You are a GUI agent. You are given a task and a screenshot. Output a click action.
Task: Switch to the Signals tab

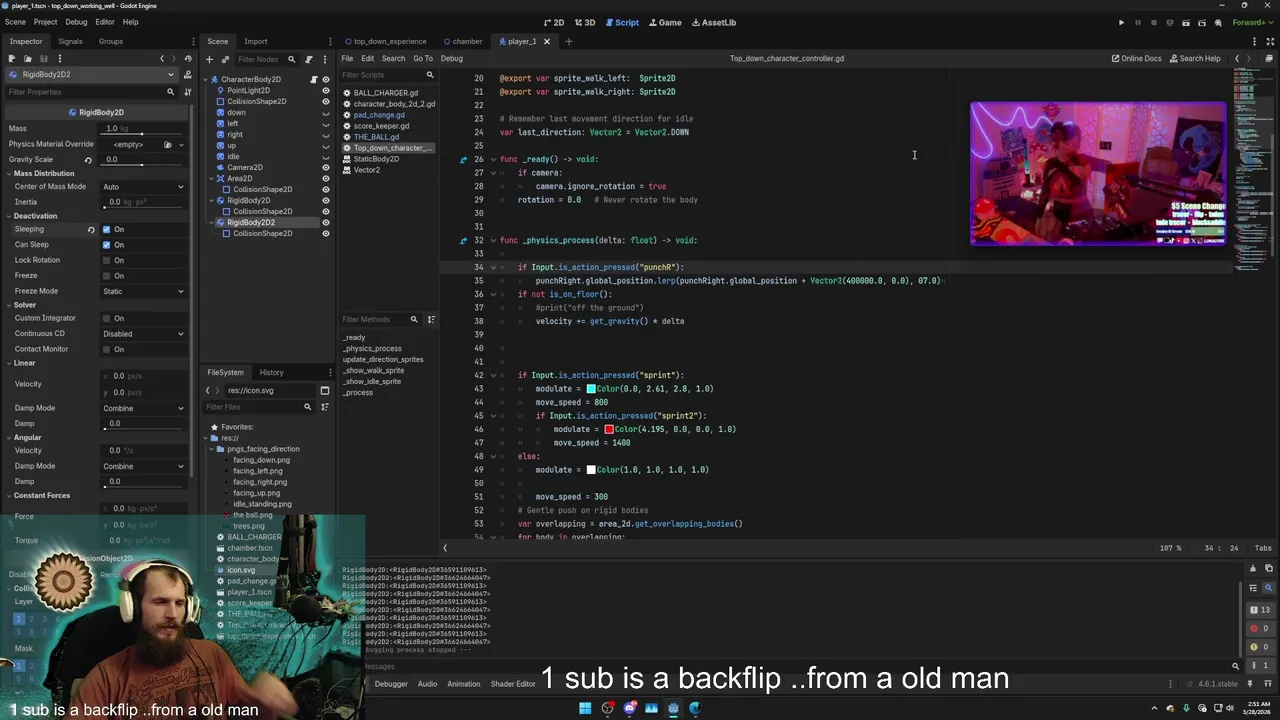tap(70, 41)
